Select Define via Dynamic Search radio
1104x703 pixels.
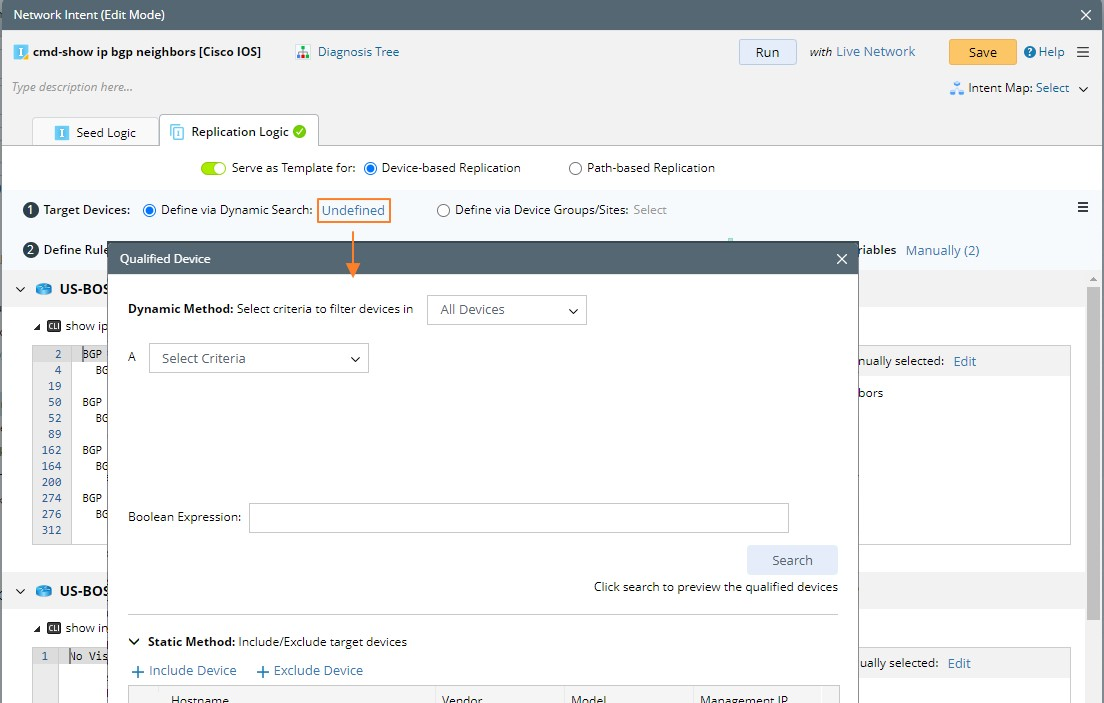(149, 211)
